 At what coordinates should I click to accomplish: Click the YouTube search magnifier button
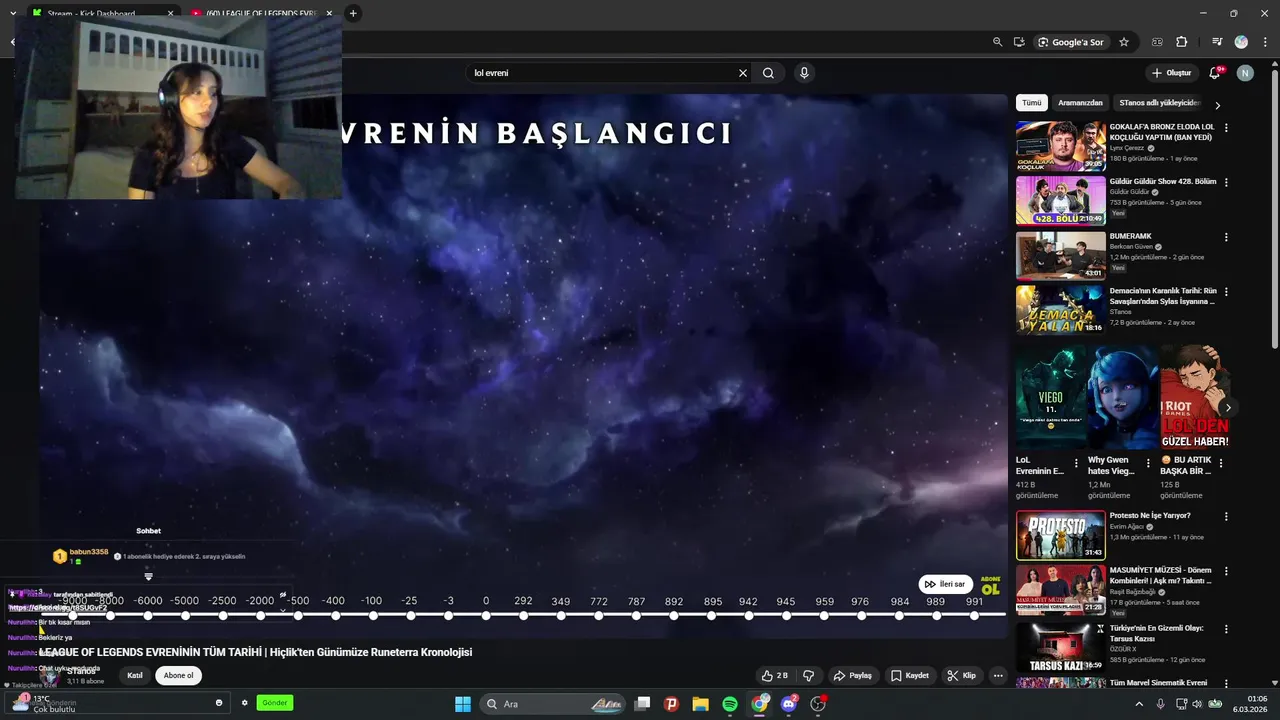pos(768,73)
